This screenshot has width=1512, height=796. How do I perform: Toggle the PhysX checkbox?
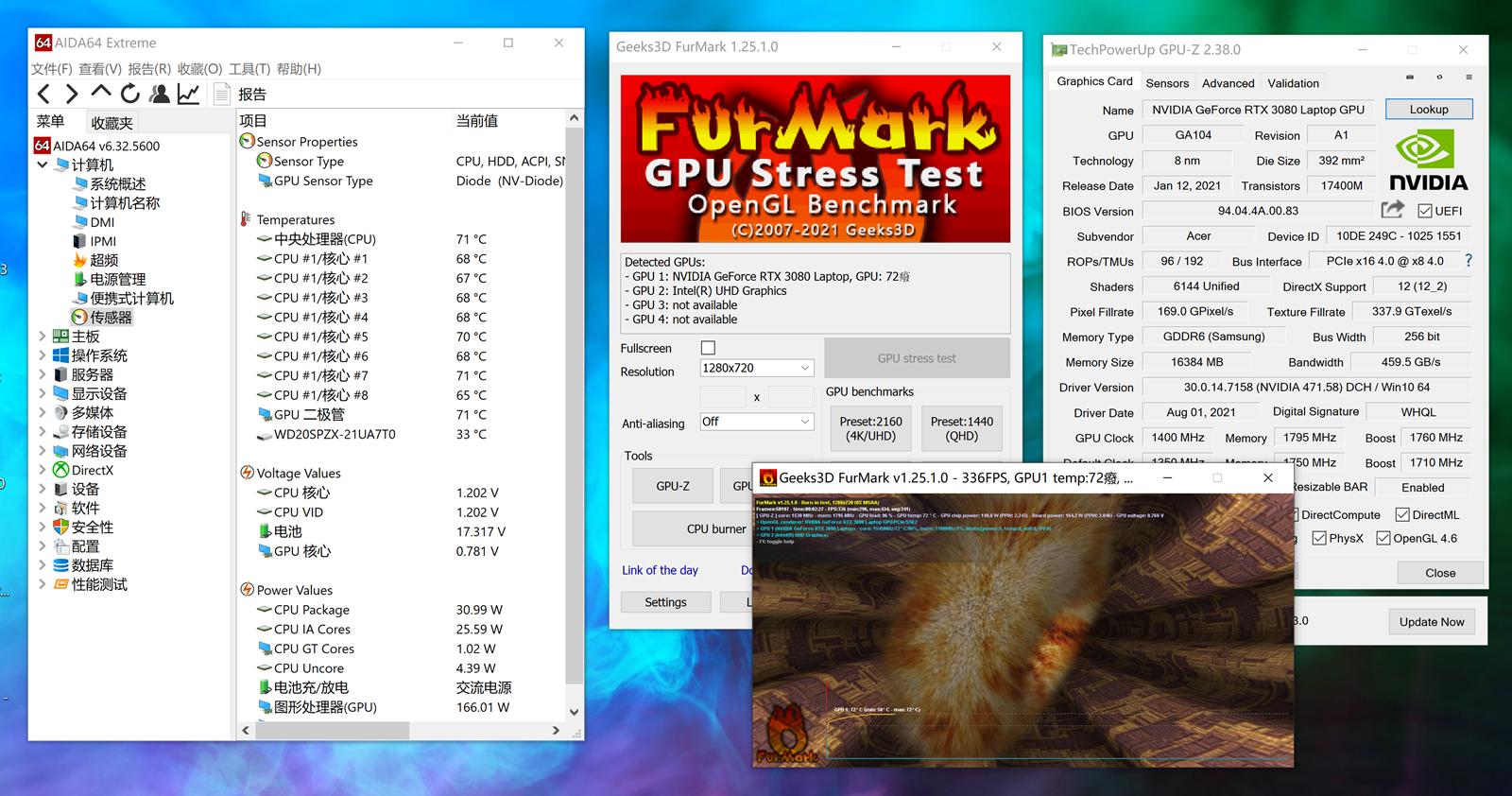coord(1319,538)
